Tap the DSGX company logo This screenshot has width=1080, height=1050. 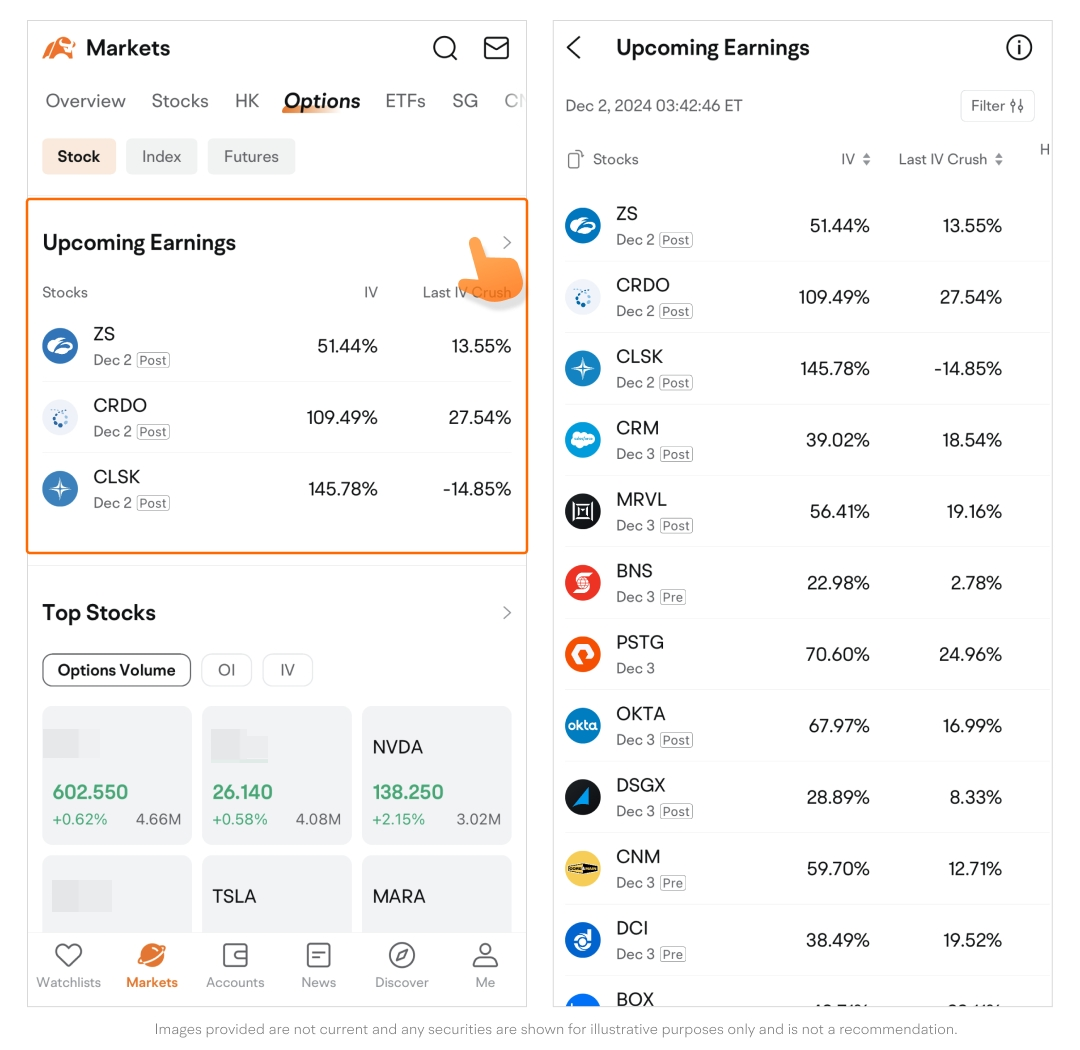pyautogui.click(x=583, y=797)
